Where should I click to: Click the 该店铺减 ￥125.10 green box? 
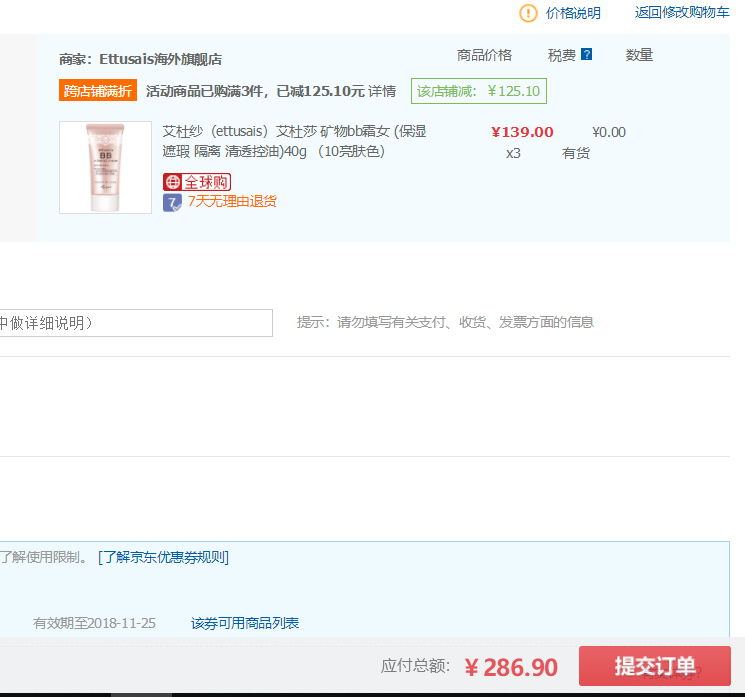478,91
